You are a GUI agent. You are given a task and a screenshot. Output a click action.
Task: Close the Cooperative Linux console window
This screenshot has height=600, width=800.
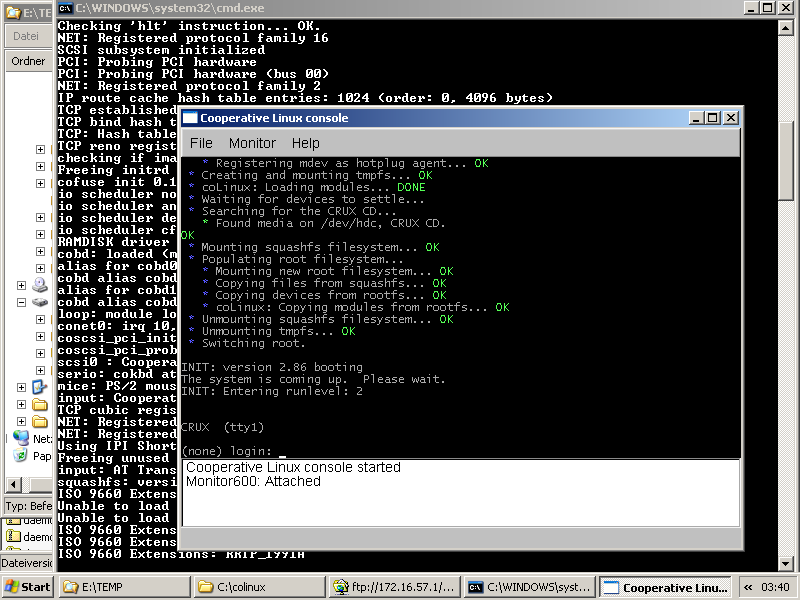point(731,118)
